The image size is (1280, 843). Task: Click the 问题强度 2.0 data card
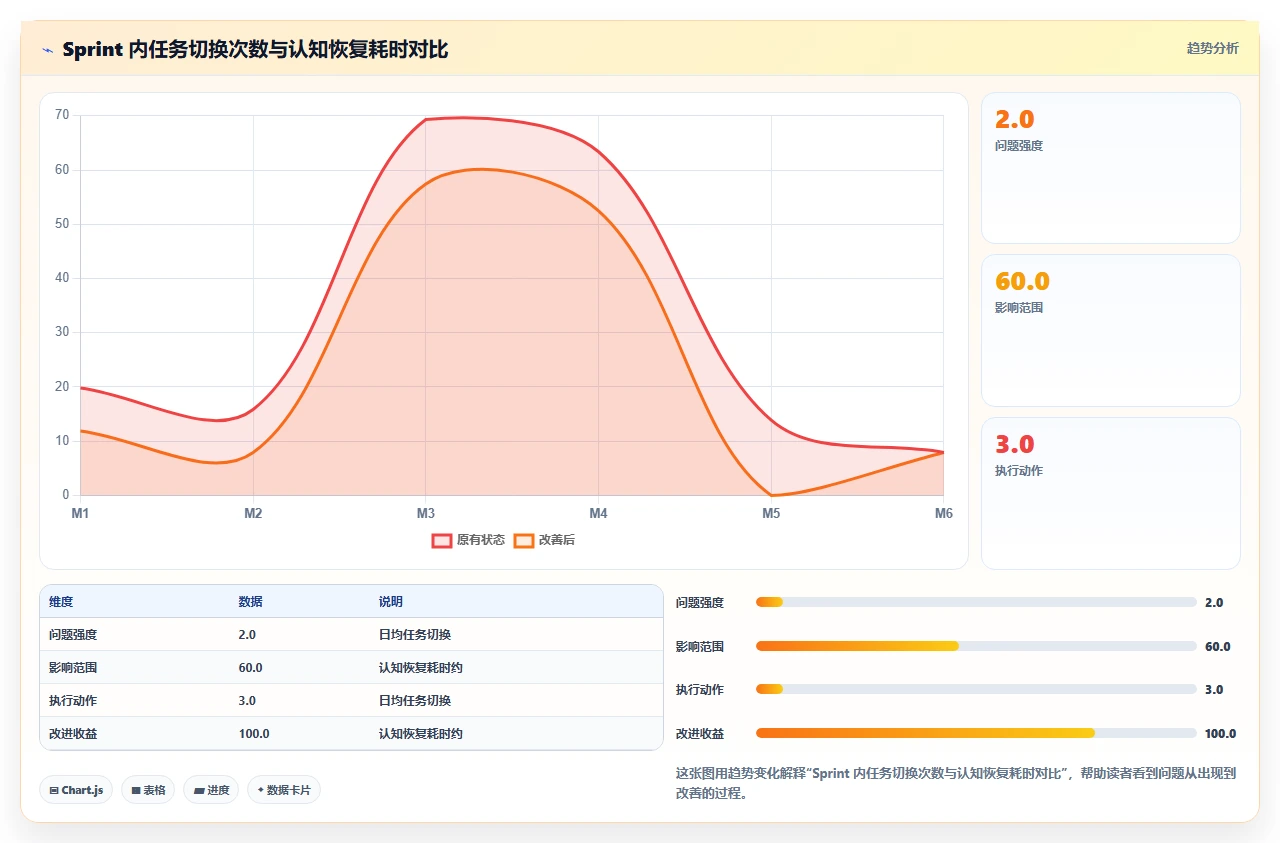point(1111,168)
